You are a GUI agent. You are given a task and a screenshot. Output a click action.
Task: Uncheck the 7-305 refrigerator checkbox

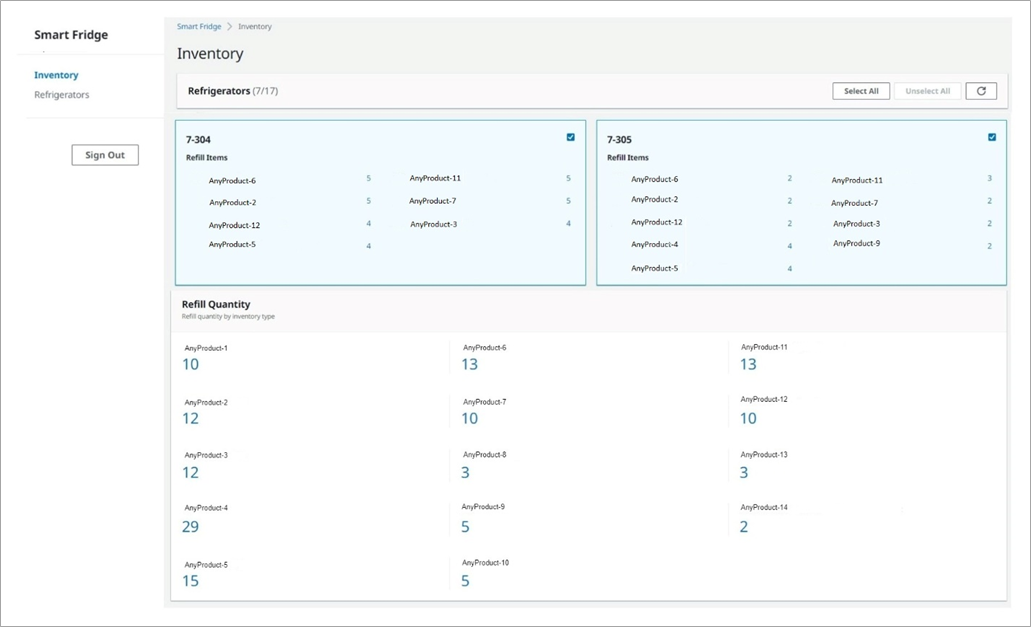[x=992, y=137]
